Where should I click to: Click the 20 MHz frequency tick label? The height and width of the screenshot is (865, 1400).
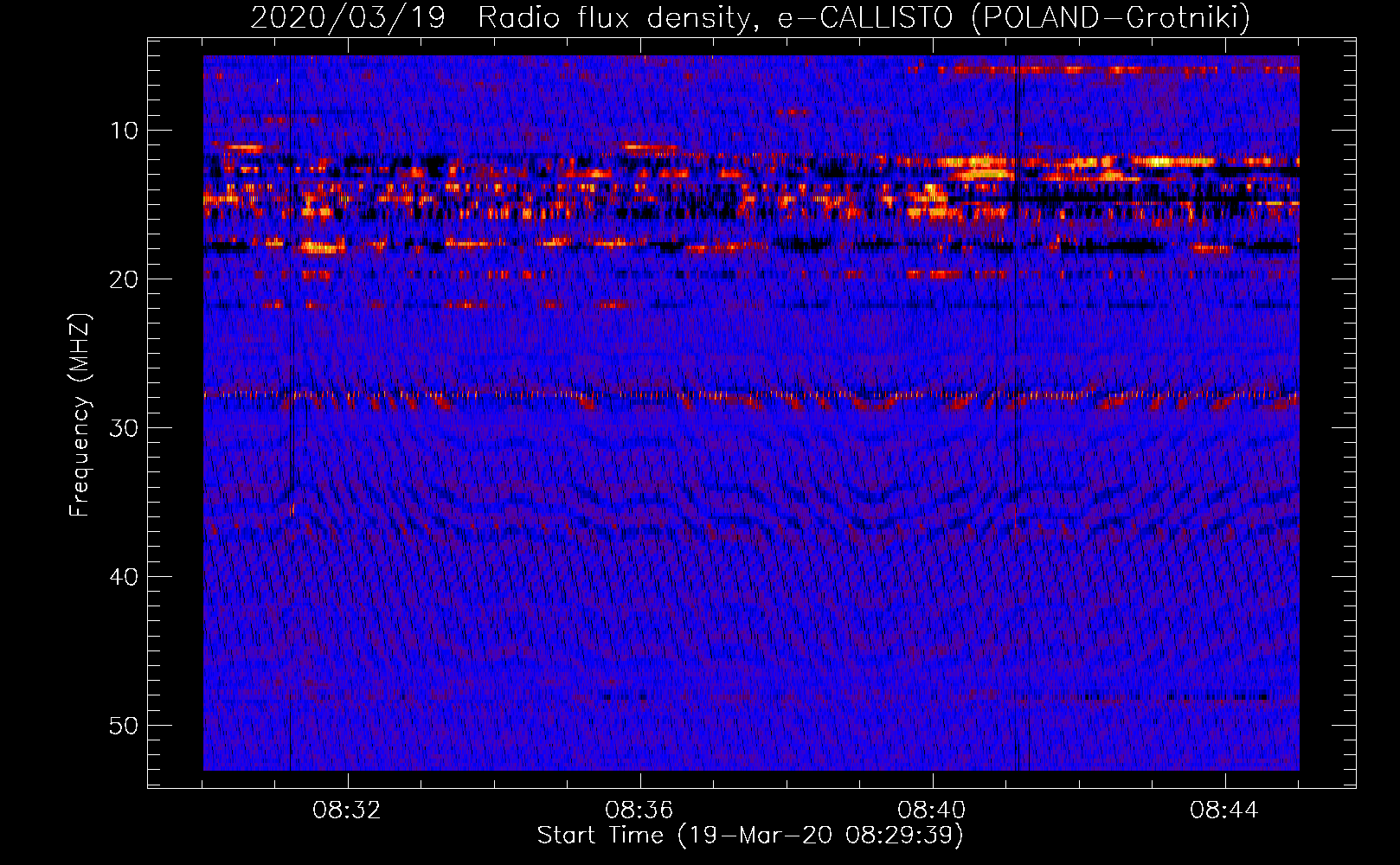(125, 279)
